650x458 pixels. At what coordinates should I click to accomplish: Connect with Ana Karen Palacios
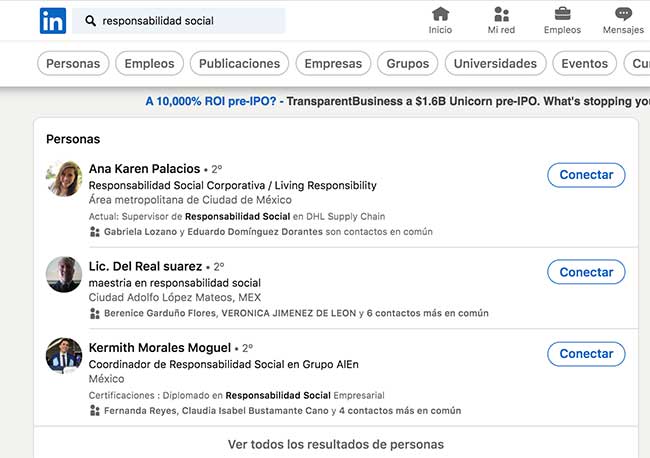click(x=586, y=175)
